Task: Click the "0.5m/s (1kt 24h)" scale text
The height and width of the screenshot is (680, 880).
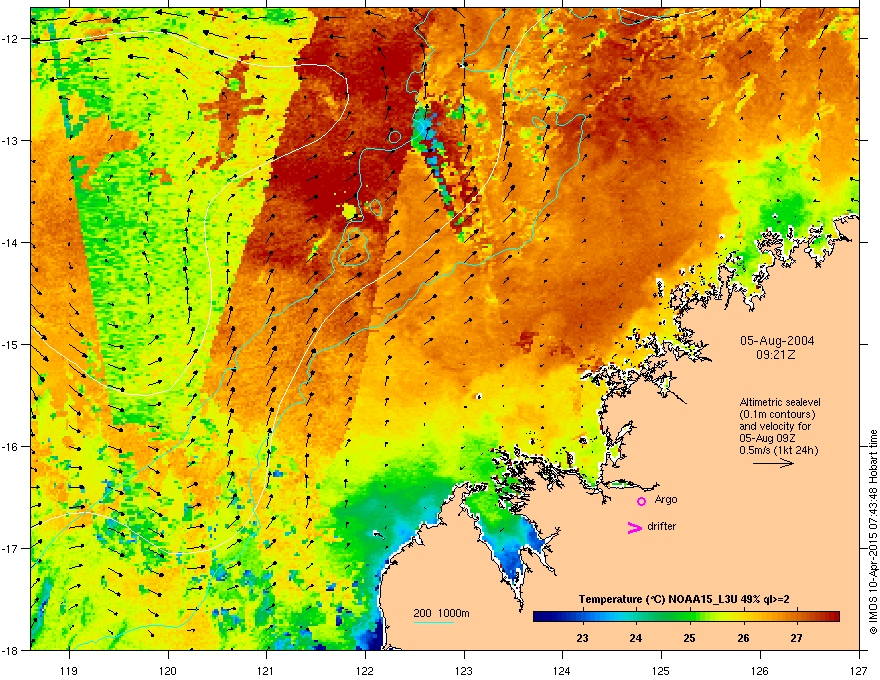Action: (x=778, y=450)
